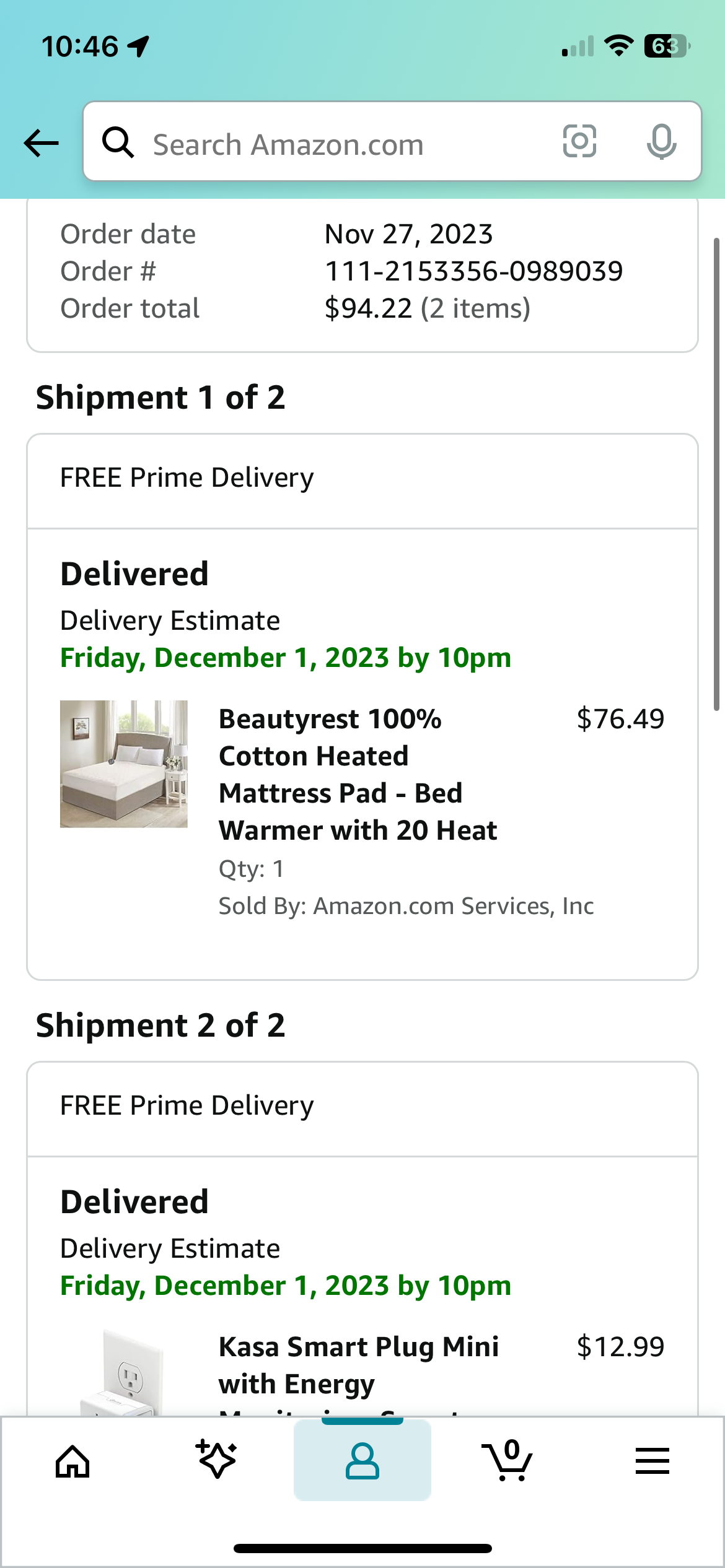Open the Beautyrest mattress pad thumbnail

point(124,764)
